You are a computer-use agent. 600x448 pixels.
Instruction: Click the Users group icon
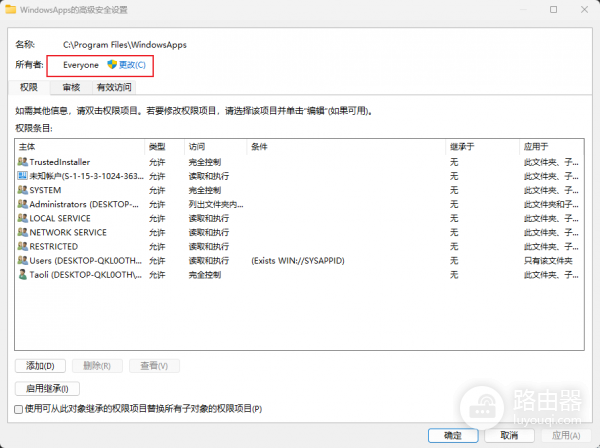coord(23,261)
